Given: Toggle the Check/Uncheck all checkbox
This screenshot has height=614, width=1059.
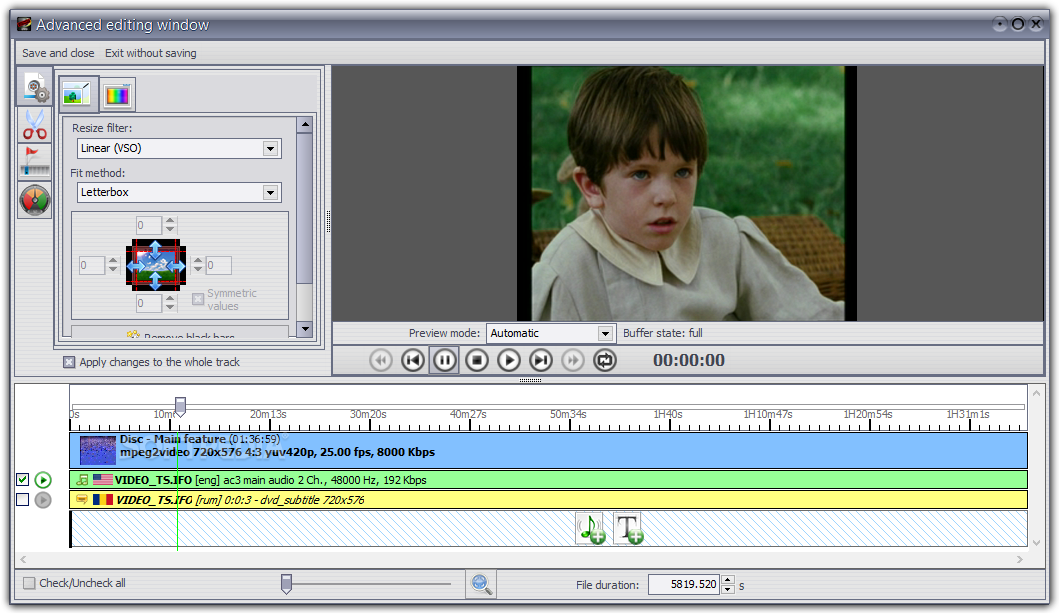Looking at the screenshot, I should pos(29,583).
